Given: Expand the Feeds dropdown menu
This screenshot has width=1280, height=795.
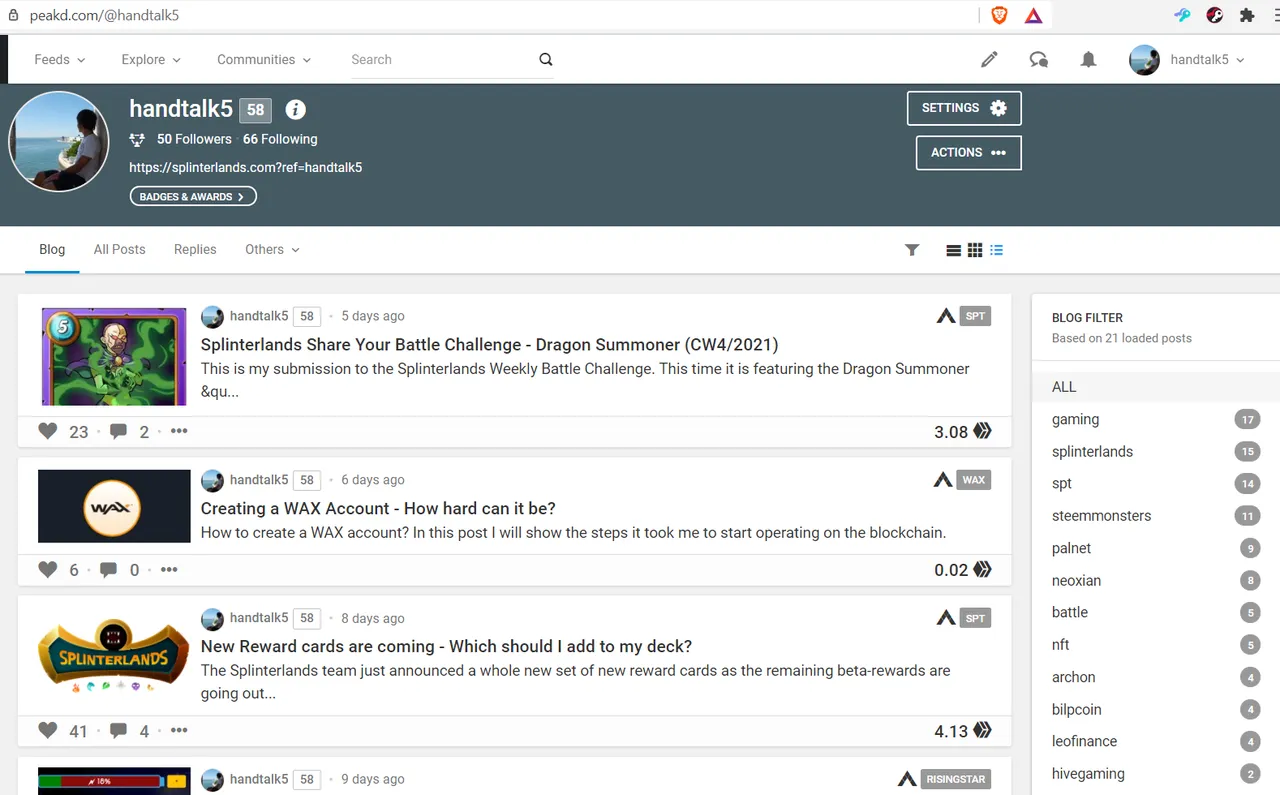Looking at the screenshot, I should [60, 60].
